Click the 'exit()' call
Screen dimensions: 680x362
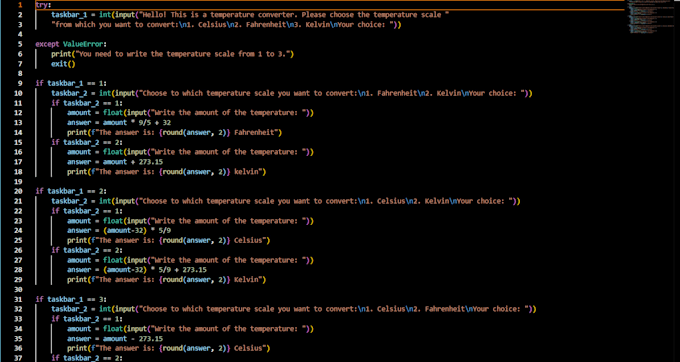point(63,64)
